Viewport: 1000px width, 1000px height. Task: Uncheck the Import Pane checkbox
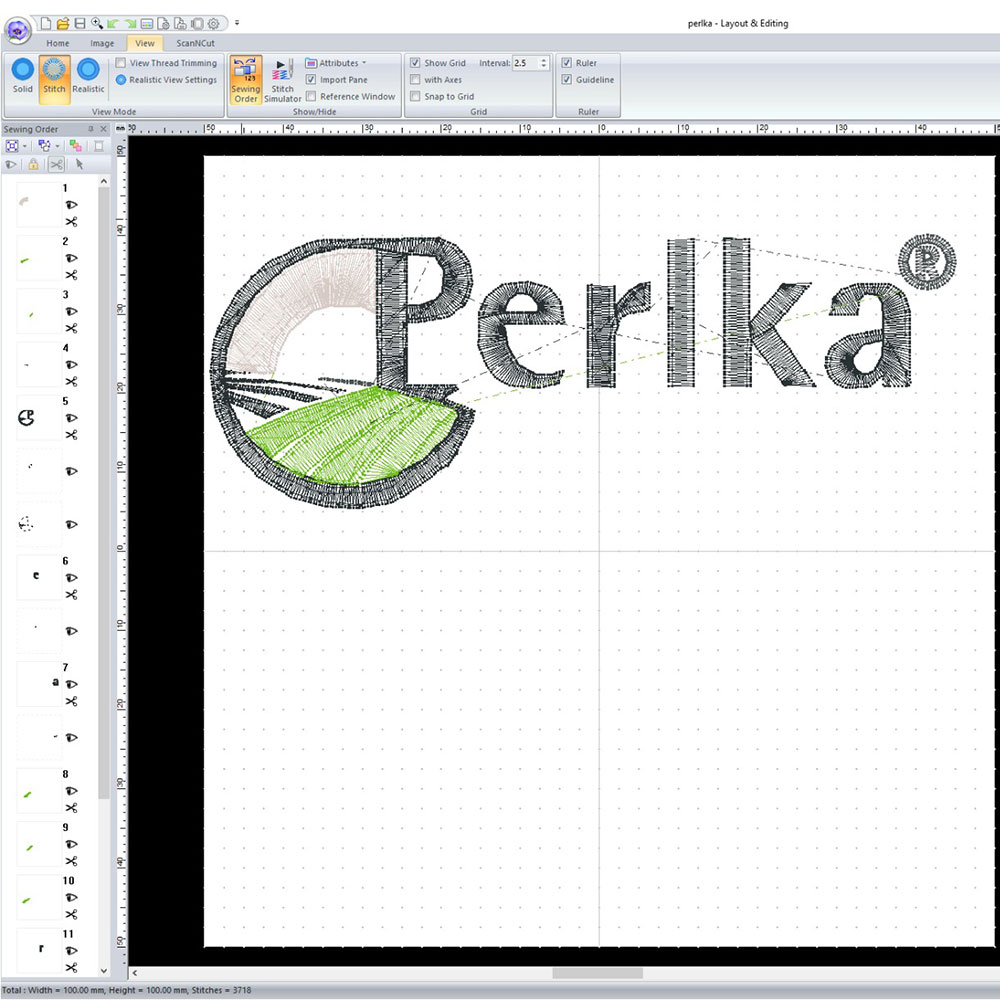click(311, 80)
